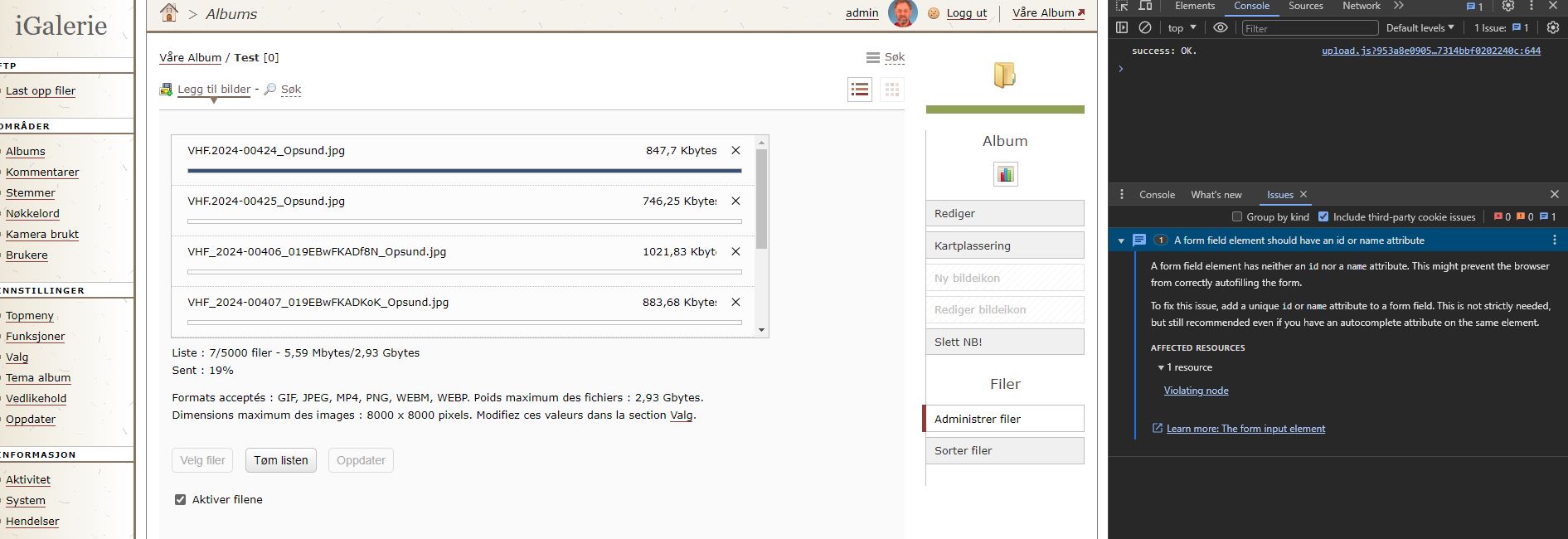Clear the console output
Image resolution: width=1568 pixels, height=539 pixels.
pos(1145,27)
